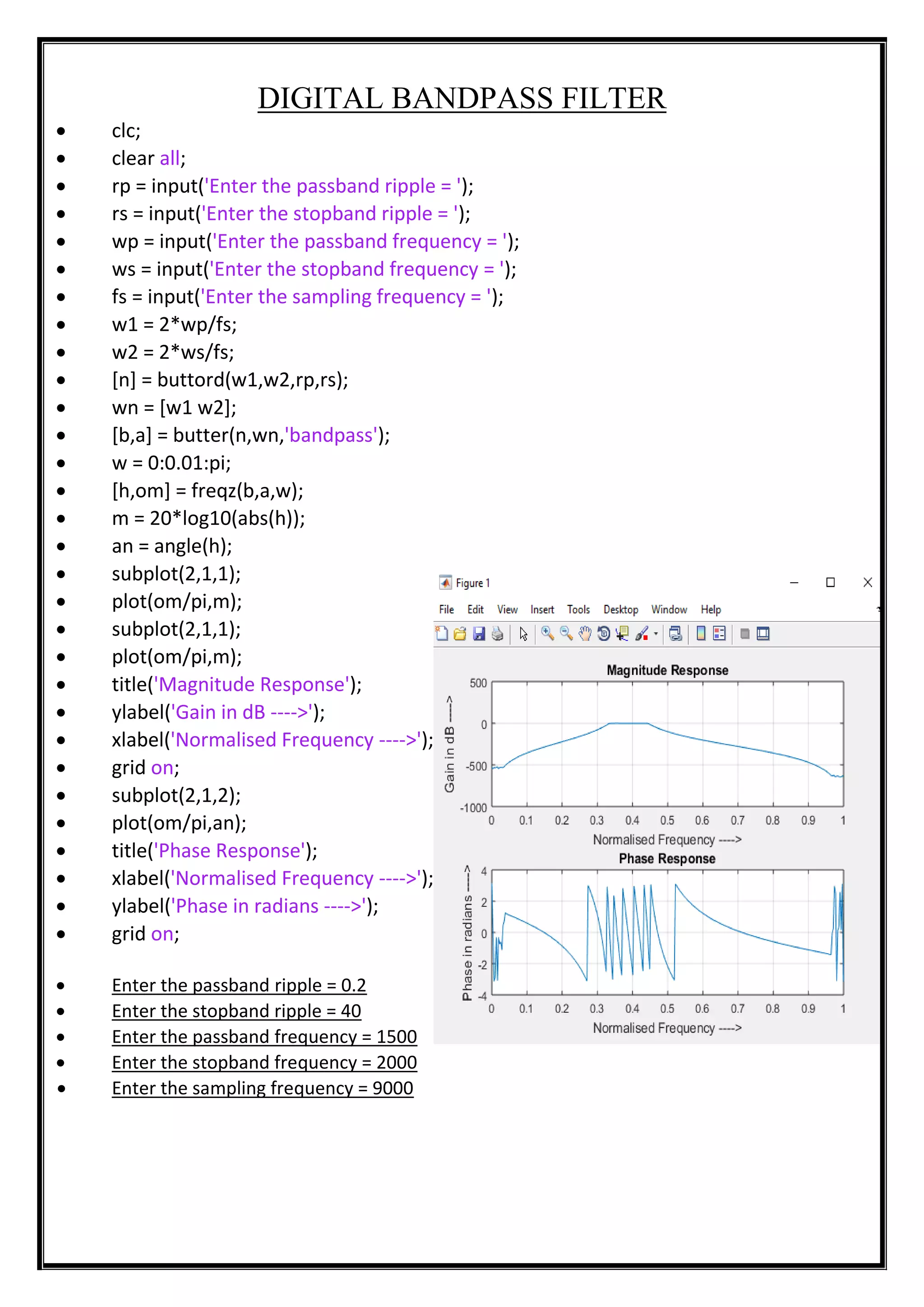
Task: Activate the Zoom Out magnifier tool
Action: tap(566, 634)
